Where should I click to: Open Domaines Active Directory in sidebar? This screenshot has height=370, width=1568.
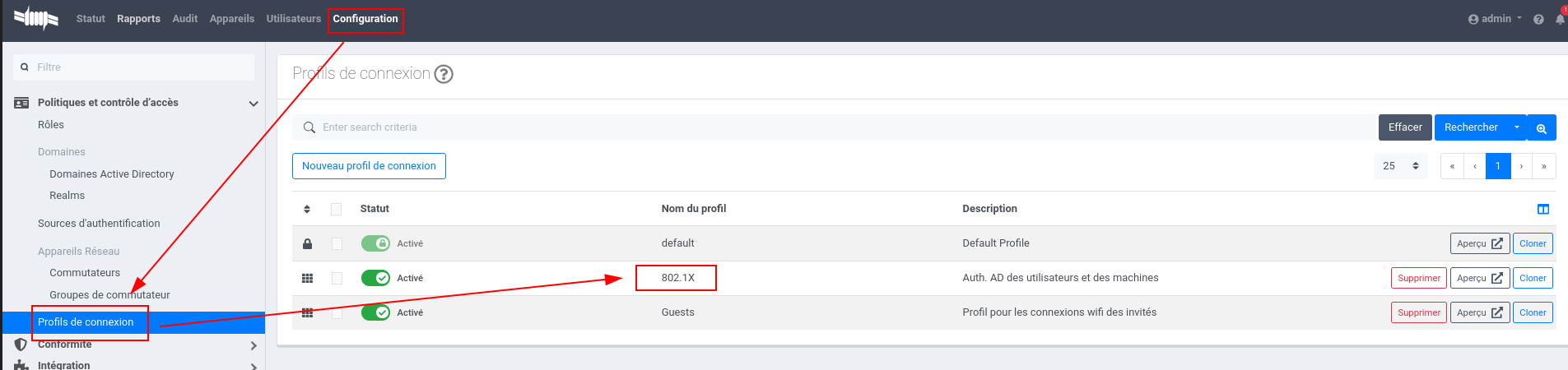pyautogui.click(x=112, y=174)
